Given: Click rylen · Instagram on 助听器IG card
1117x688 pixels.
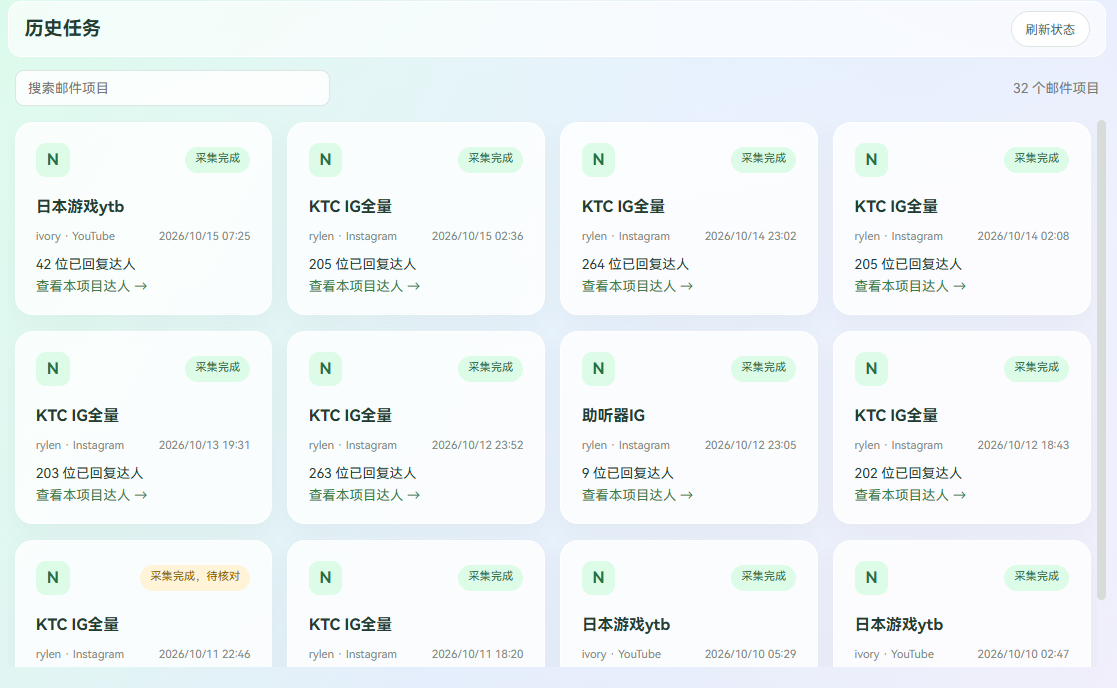Looking at the screenshot, I should click(625, 445).
